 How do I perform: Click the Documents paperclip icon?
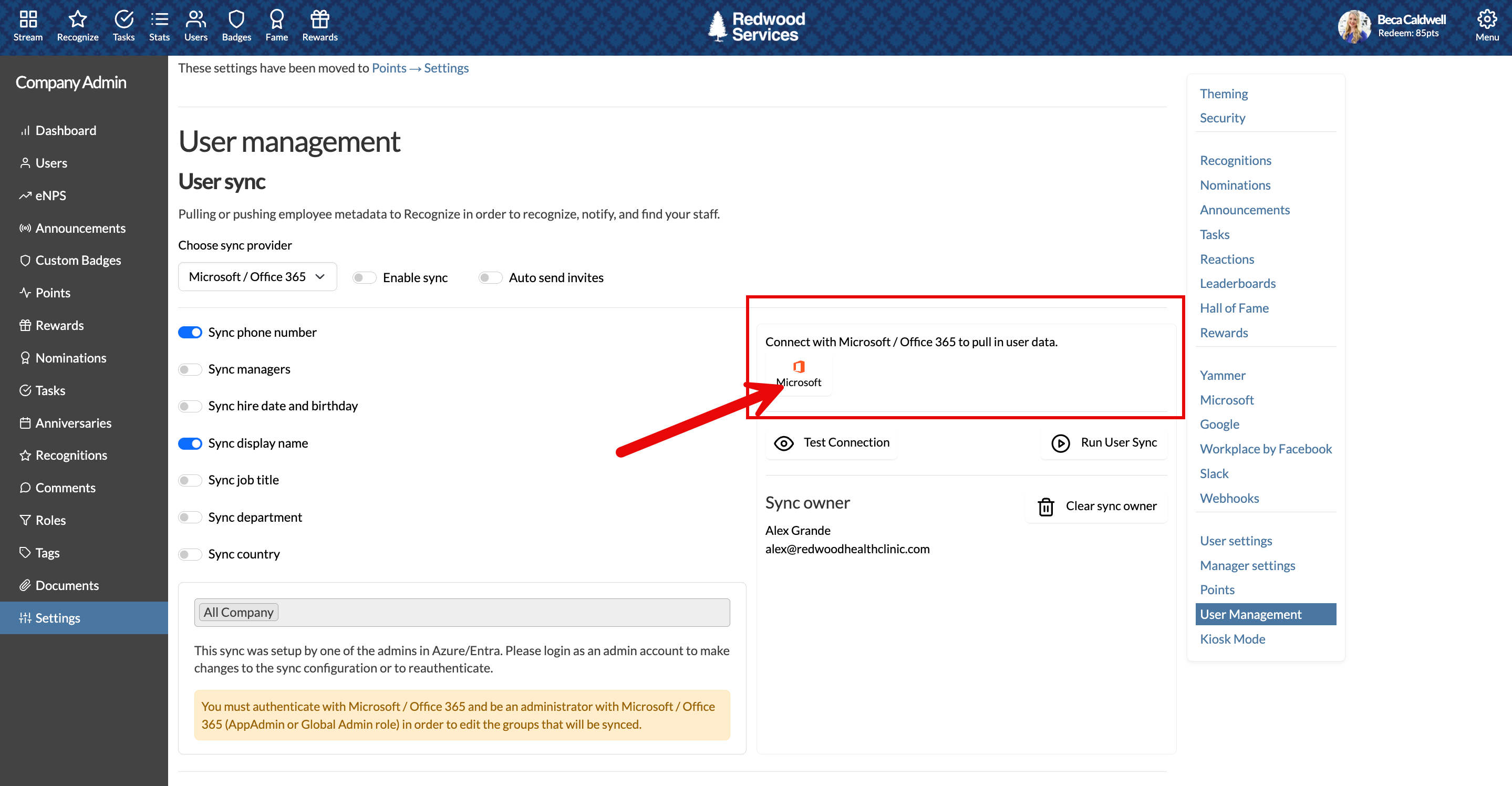pos(25,586)
